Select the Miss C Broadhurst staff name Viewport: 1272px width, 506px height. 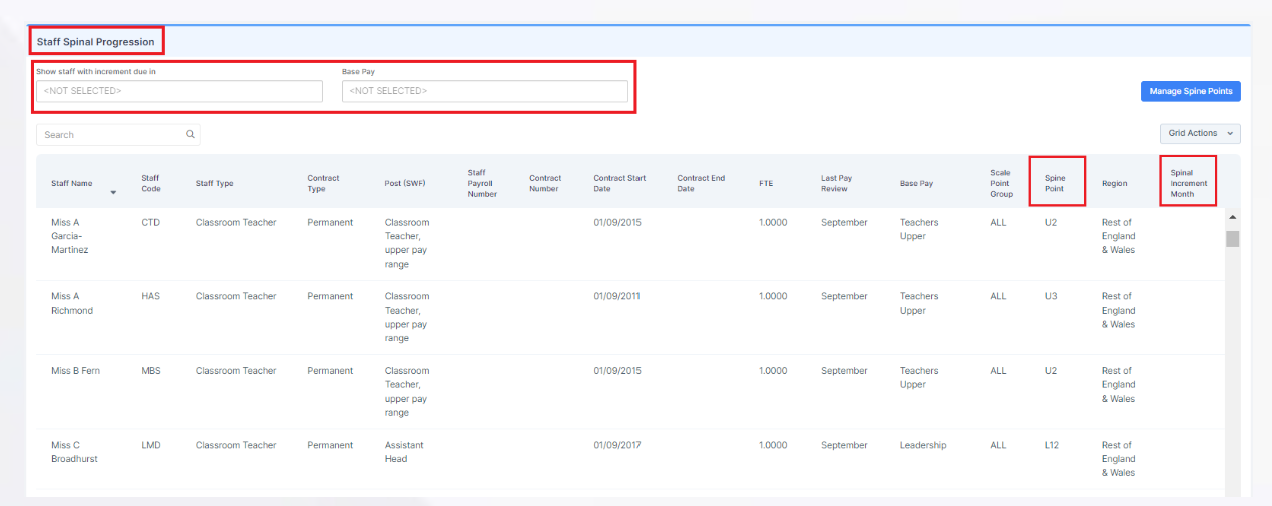tap(72, 452)
